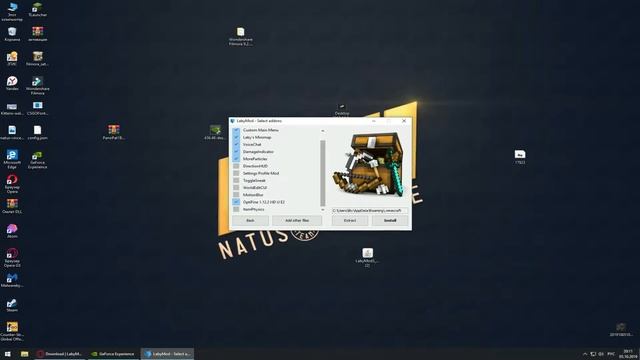Select the Recycle Bin desktop icon
This screenshot has height=360, width=640.
12,34
